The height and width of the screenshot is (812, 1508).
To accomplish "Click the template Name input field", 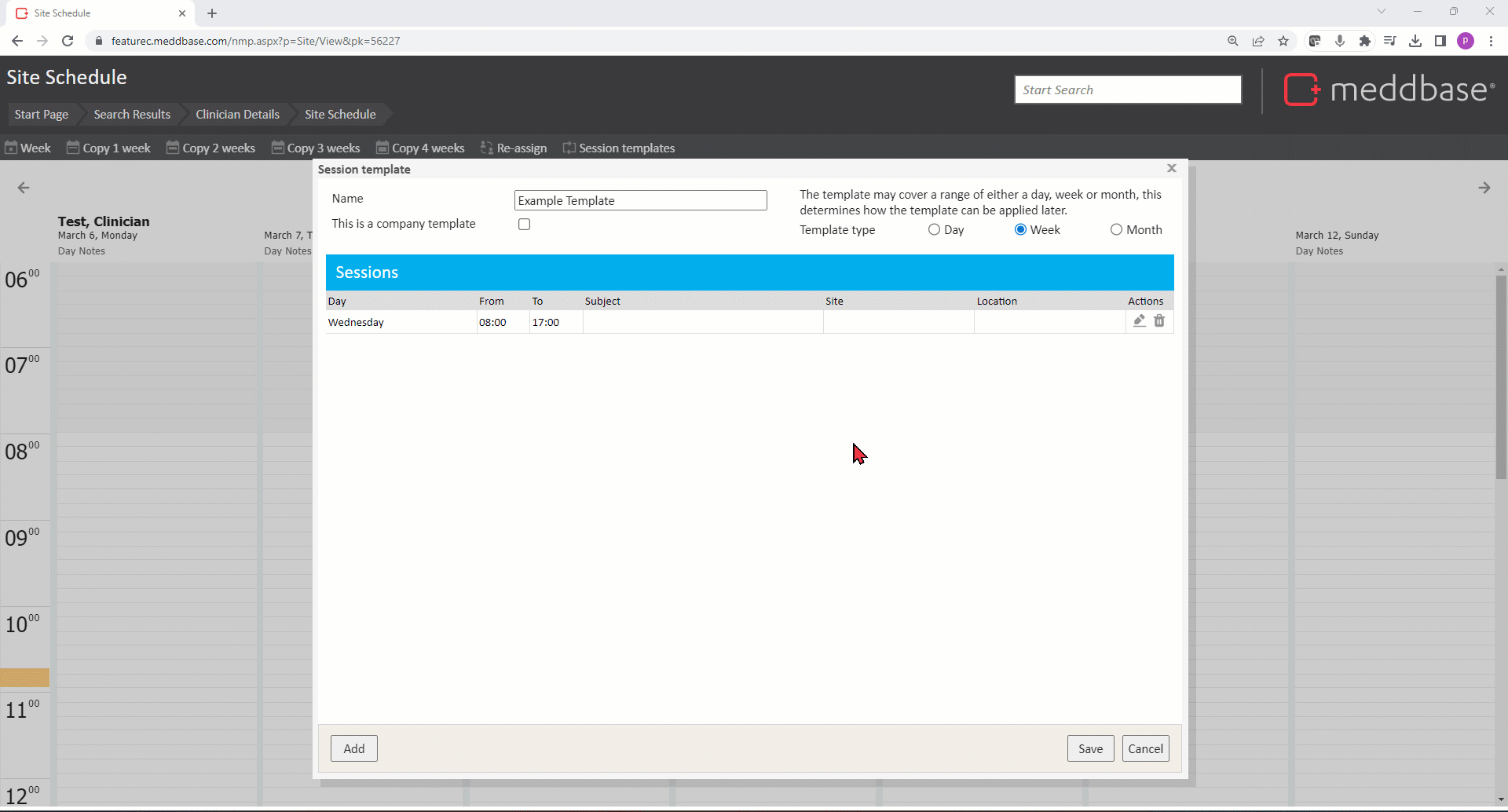I will 640,201.
